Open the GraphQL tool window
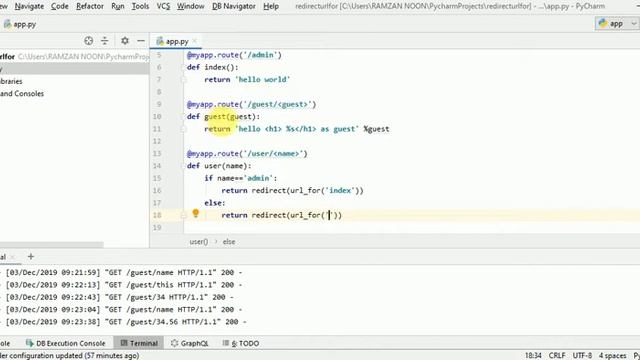Image resolution: width=640 pixels, height=360 pixels. tap(190, 343)
